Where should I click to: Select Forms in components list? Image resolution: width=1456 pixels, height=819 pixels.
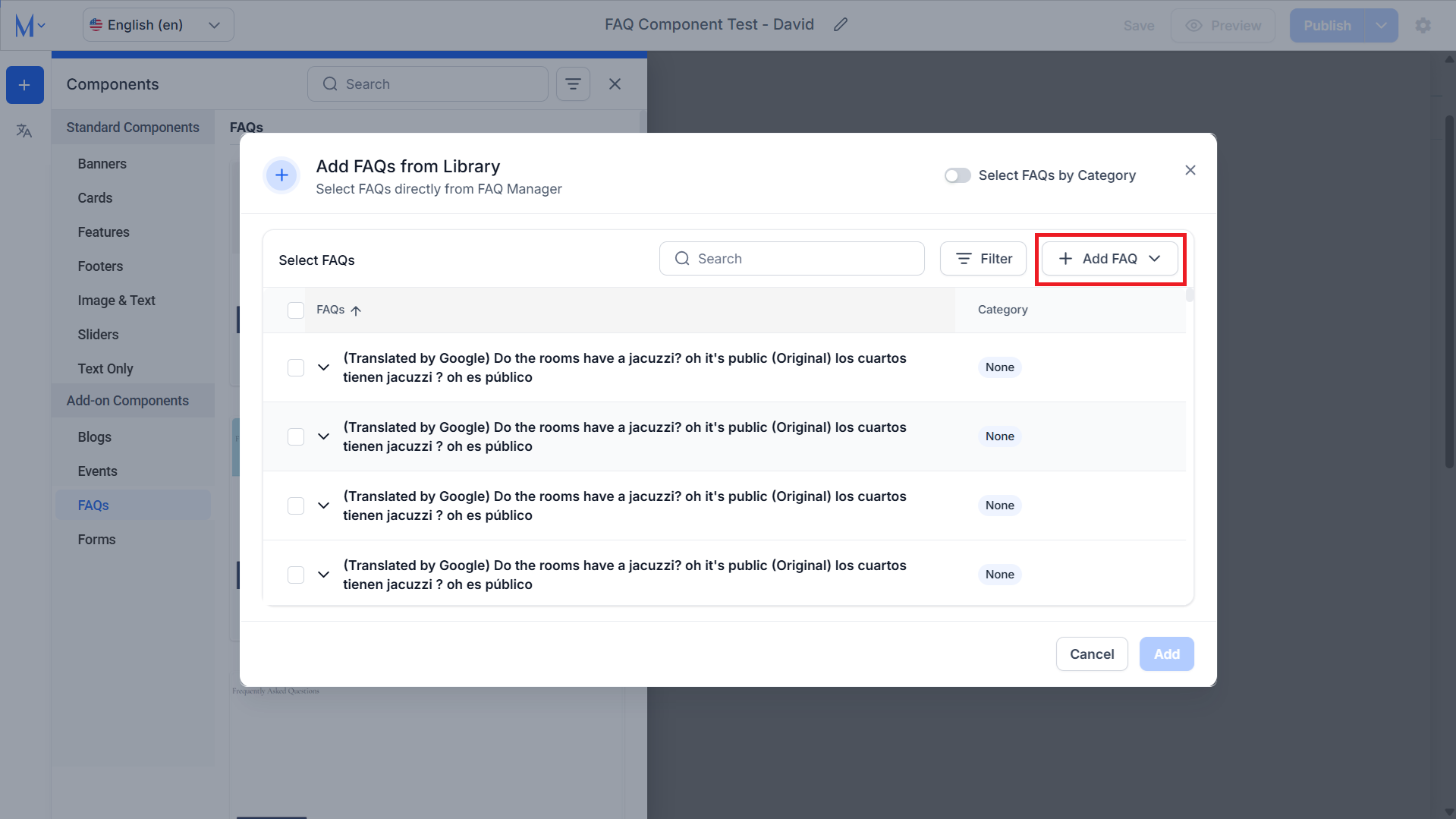pyautogui.click(x=96, y=540)
